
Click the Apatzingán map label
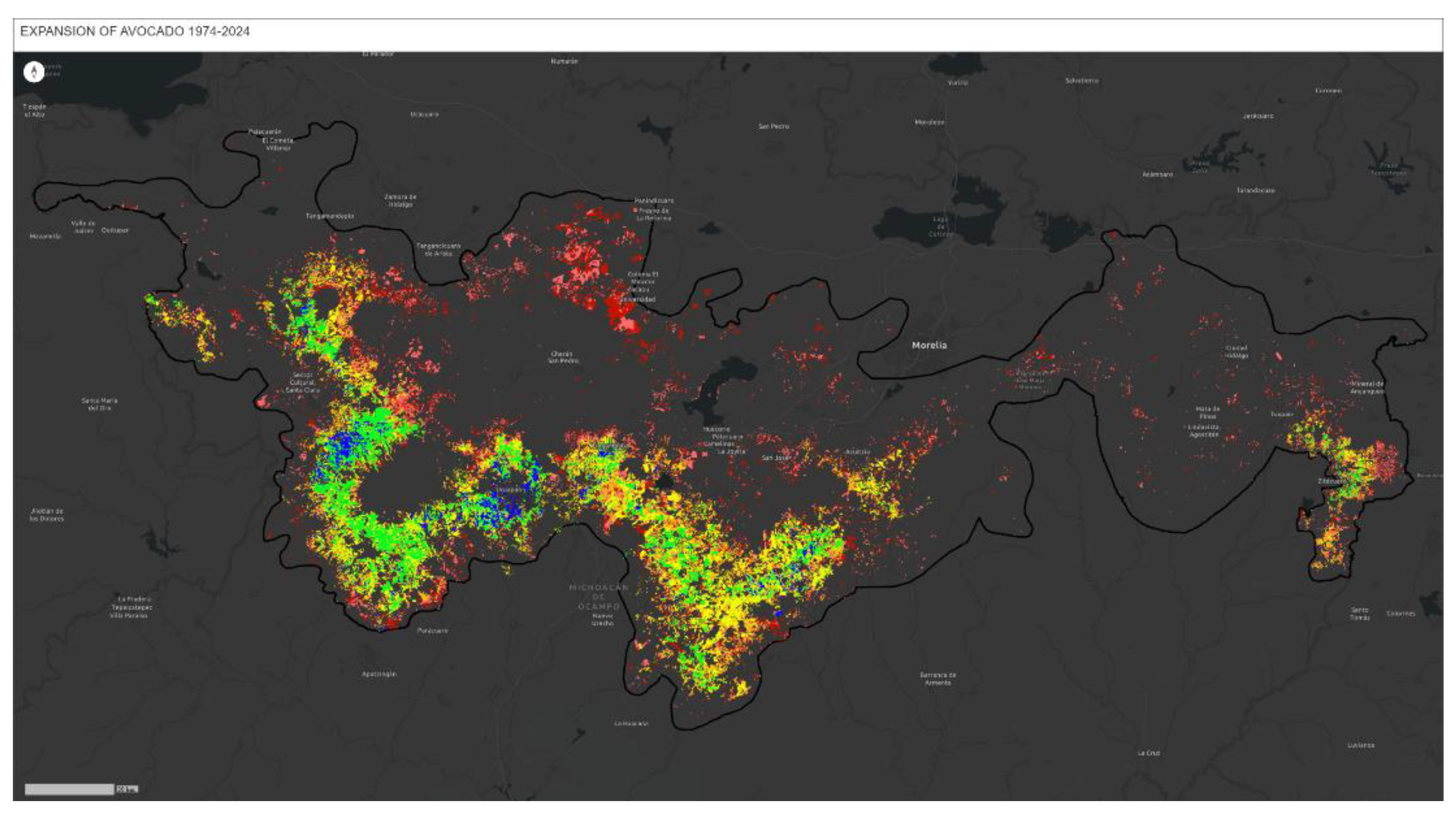click(x=379, y=674)
